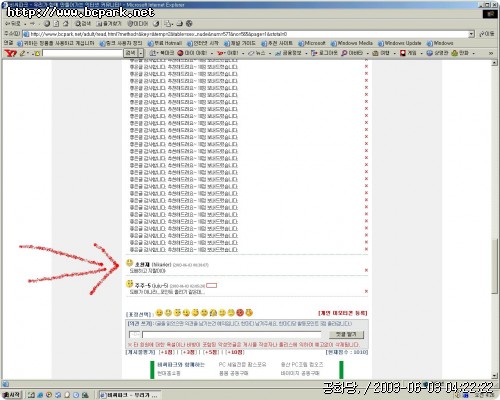Screen dimensions: 500x400
Task: Go back with the 뒤로 toolbar button
Action: click(13, 24)
